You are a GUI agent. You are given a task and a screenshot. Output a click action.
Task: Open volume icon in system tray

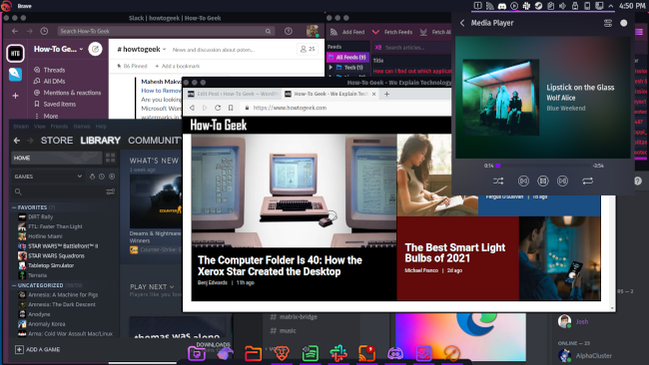point(562,6)
